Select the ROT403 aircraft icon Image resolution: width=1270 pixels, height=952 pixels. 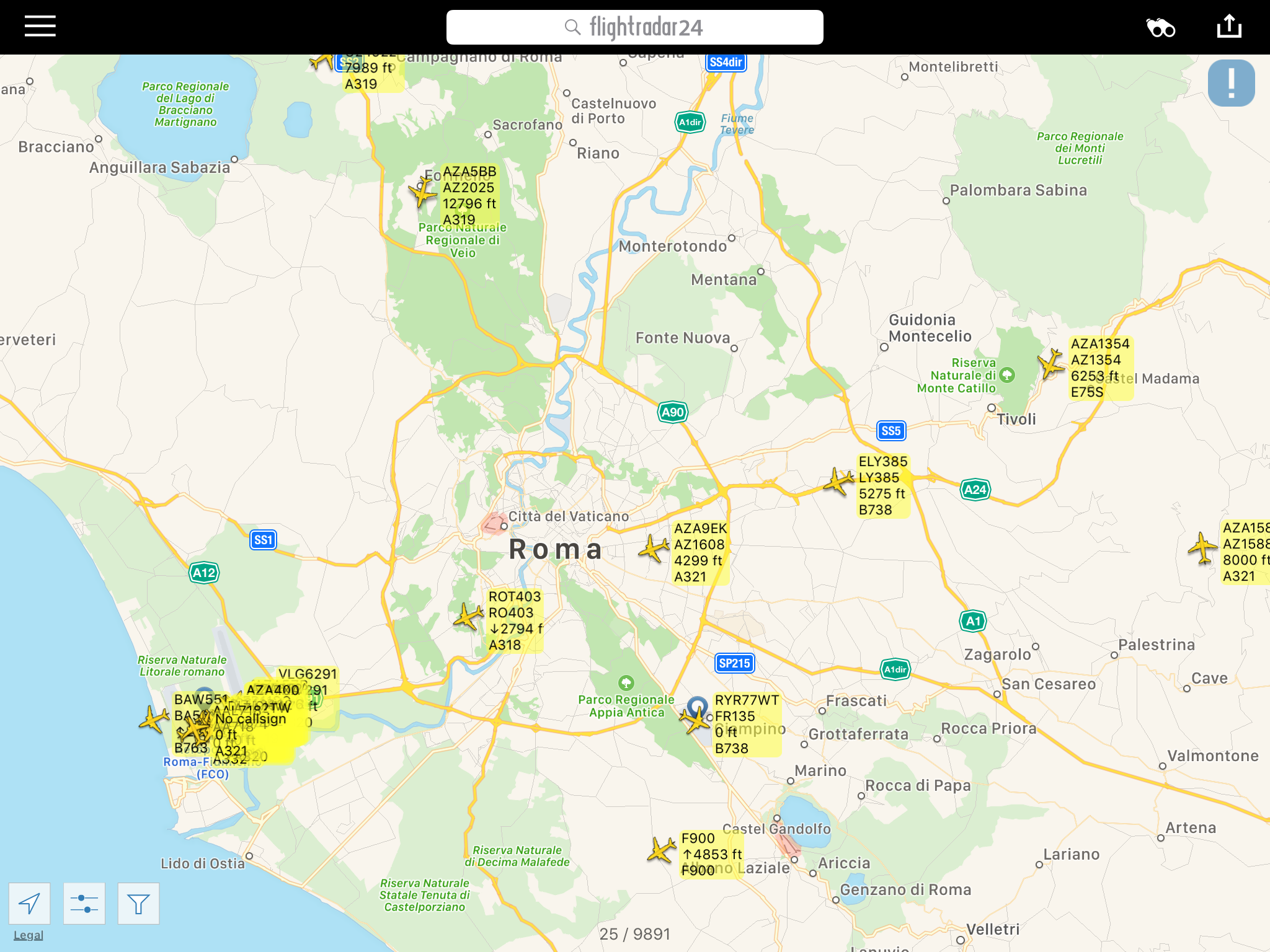click(x=468, y=617)
